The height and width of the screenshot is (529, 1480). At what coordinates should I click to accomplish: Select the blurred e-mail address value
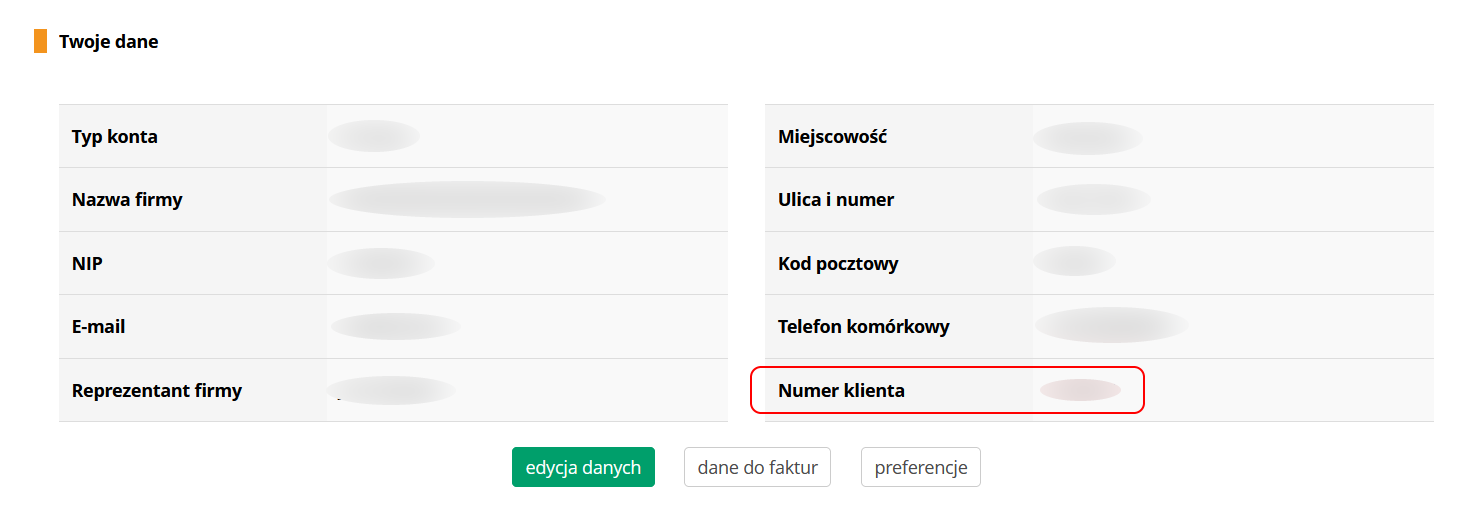[395, 326]
